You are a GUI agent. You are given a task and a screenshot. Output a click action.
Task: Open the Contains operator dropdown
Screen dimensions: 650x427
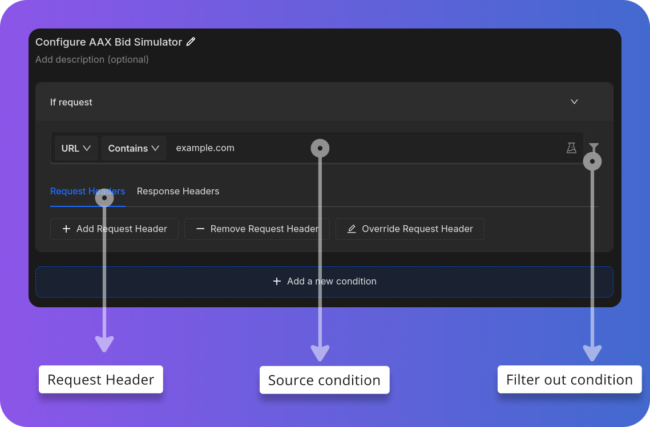134,148
